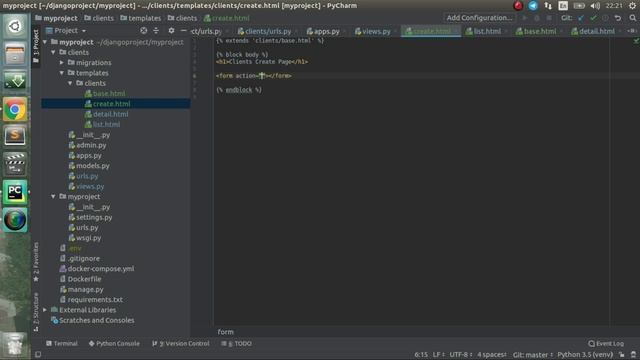This screenshot has width=640, height=360.
Task: Open Version Control tool window
Action: click(181, 344)
